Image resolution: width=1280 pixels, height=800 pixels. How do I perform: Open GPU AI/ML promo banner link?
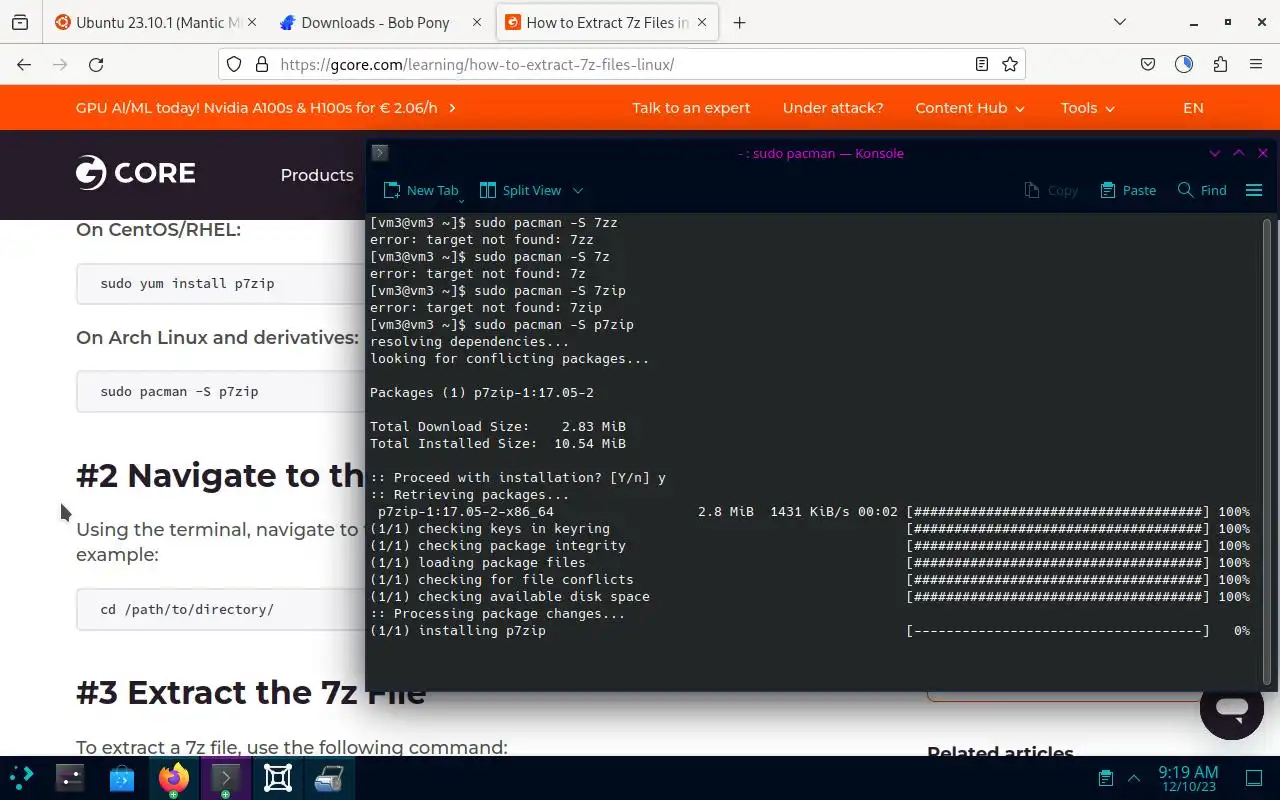(266, 108)
